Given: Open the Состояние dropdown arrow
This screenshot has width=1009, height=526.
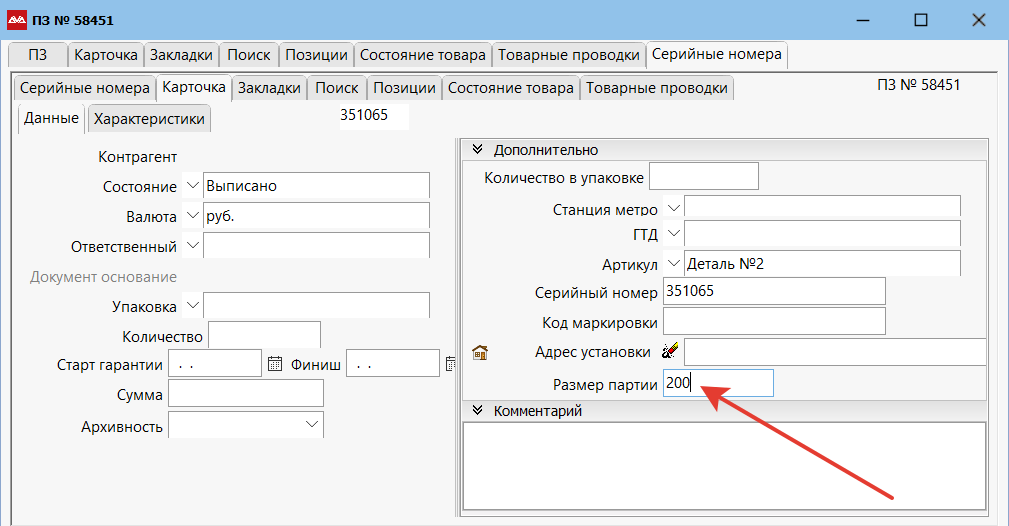Looking at the screenshot, I should click(193, 186).
